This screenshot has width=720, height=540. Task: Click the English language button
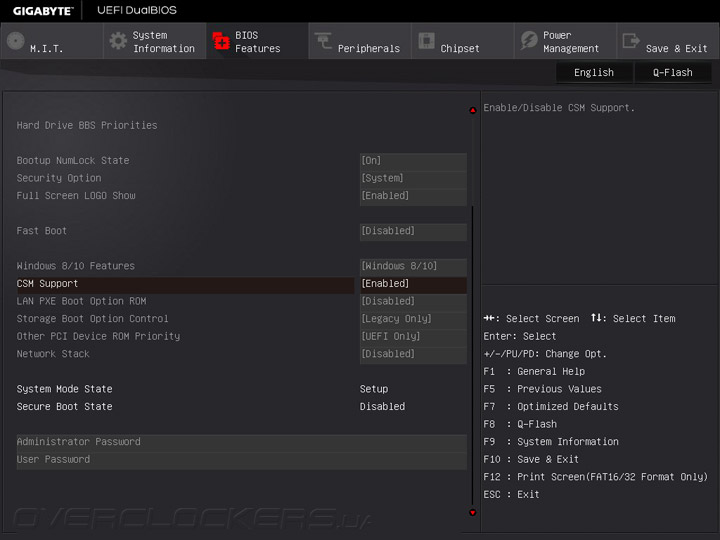pyautogui.click(x=594, y=73)
